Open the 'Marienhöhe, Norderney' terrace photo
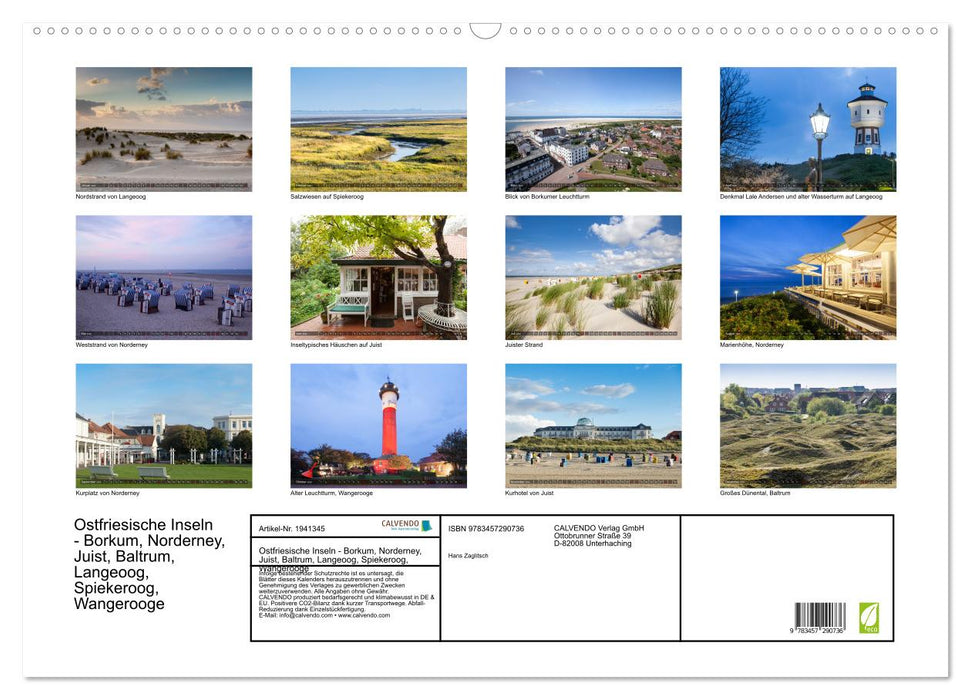The width and height of the screenshot is (971, 700). [808, 277]
